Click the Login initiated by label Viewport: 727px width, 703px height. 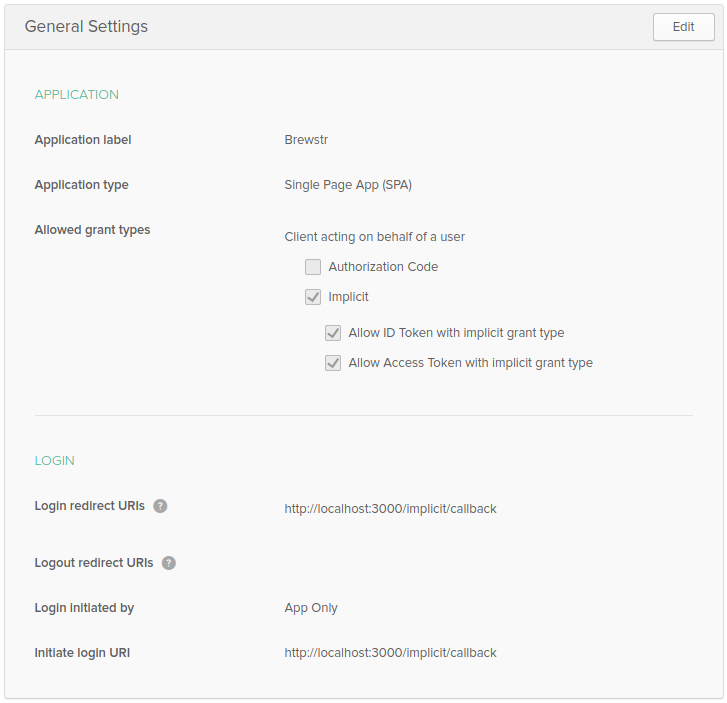point(84,608)
